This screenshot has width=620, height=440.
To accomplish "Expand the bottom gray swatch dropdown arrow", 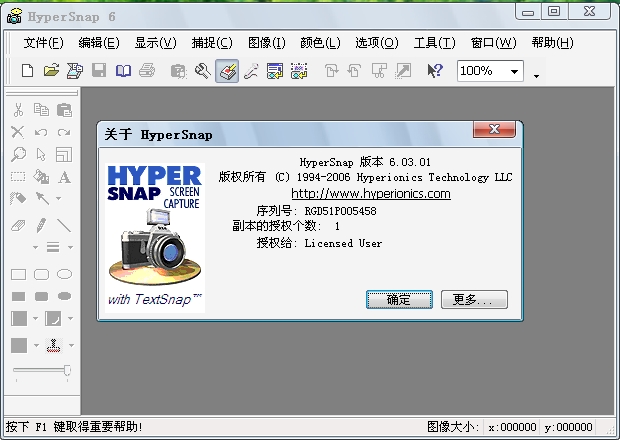I will pos(36,346).
